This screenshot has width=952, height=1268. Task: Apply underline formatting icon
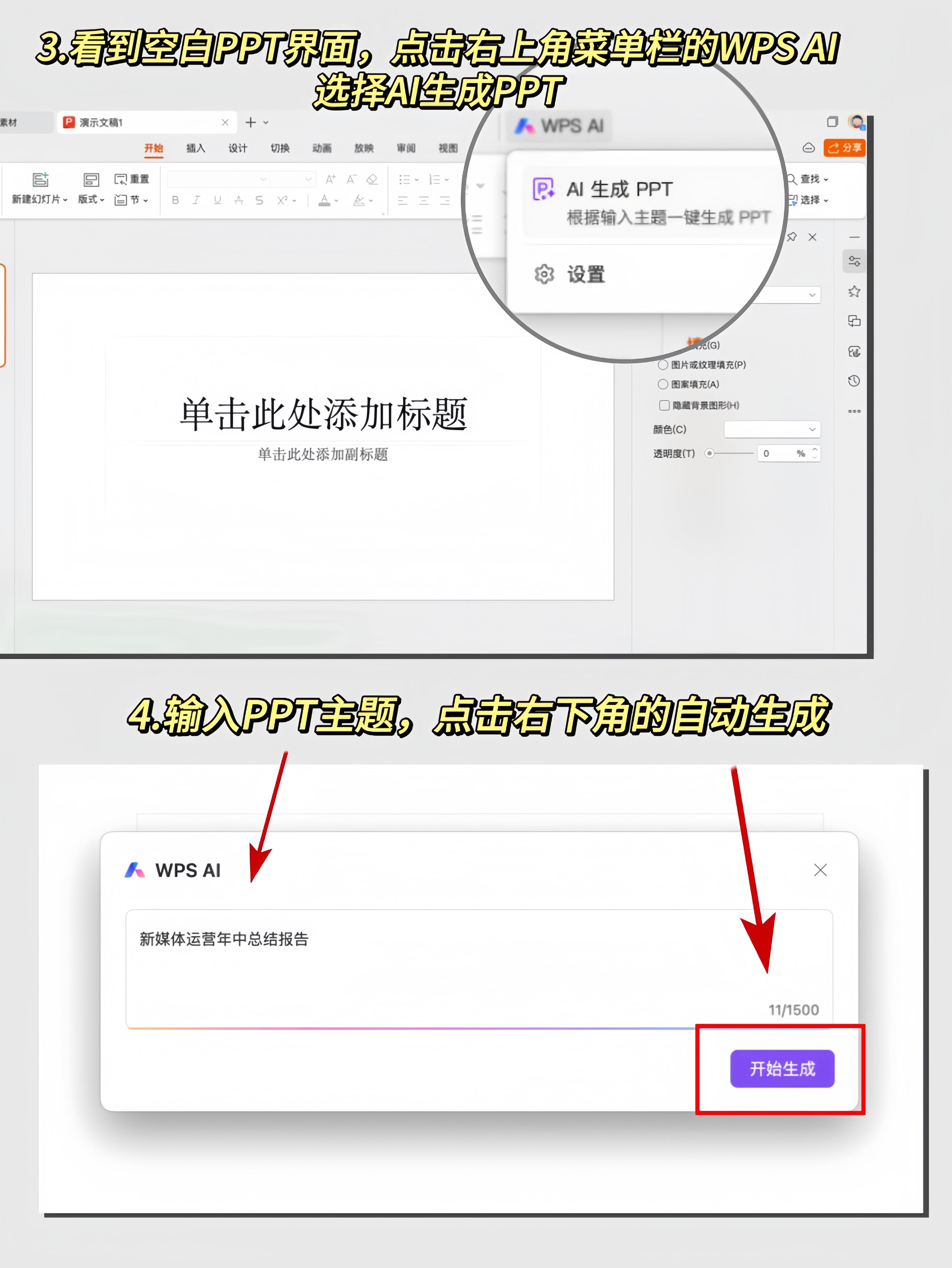point(217,200)
